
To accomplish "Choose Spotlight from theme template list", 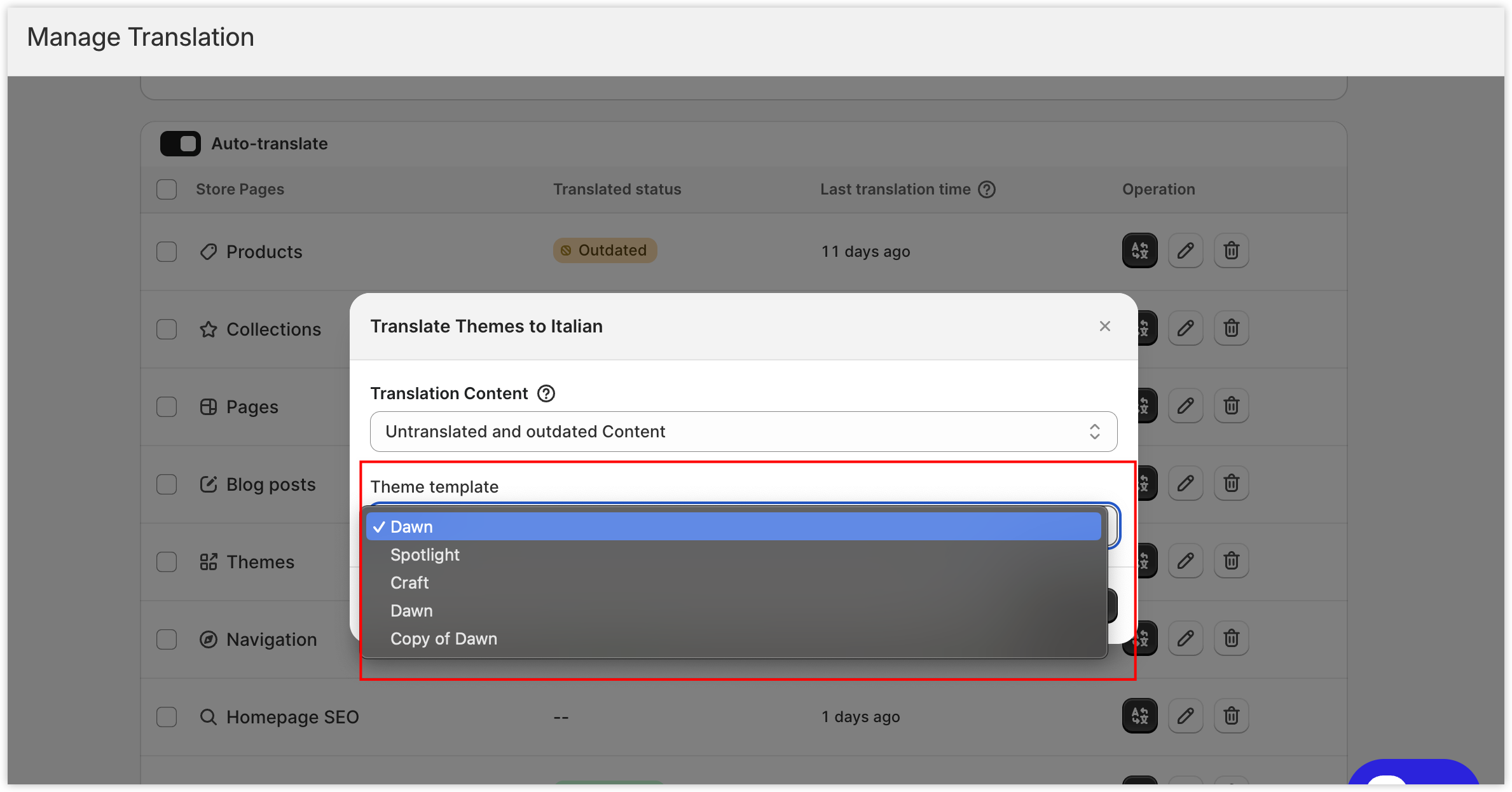I will tap(734, 555).
